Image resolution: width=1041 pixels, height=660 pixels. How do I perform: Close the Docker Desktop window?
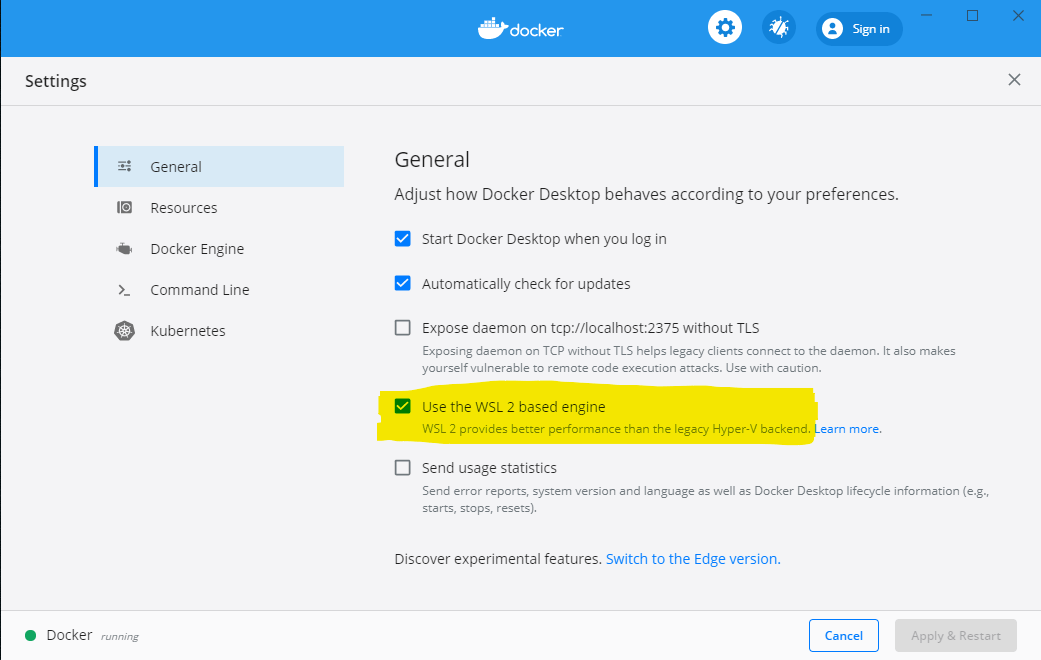(1018, 15)
